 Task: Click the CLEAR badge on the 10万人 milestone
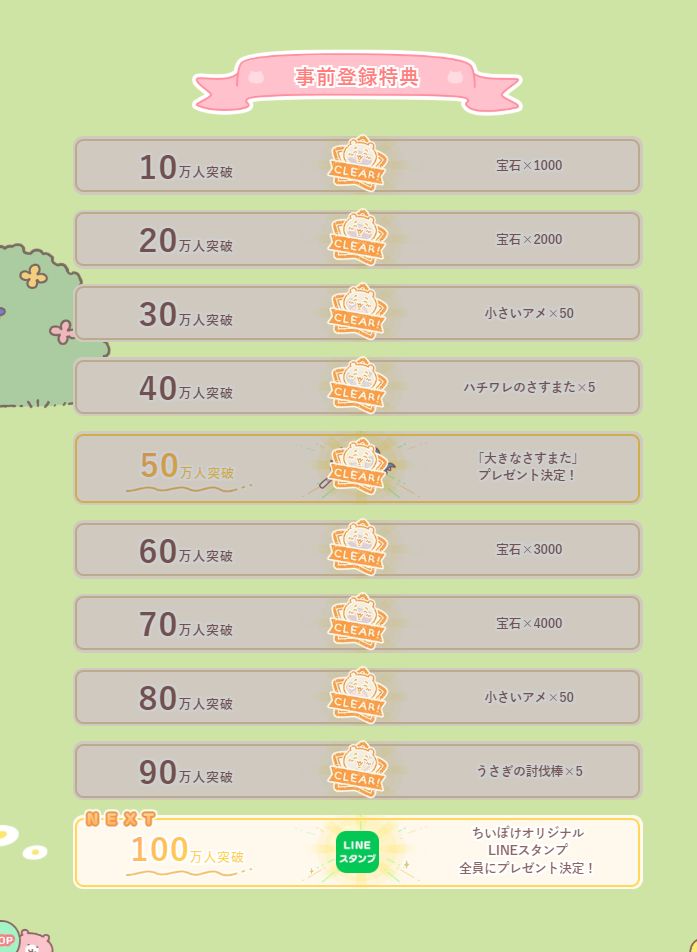357,165
